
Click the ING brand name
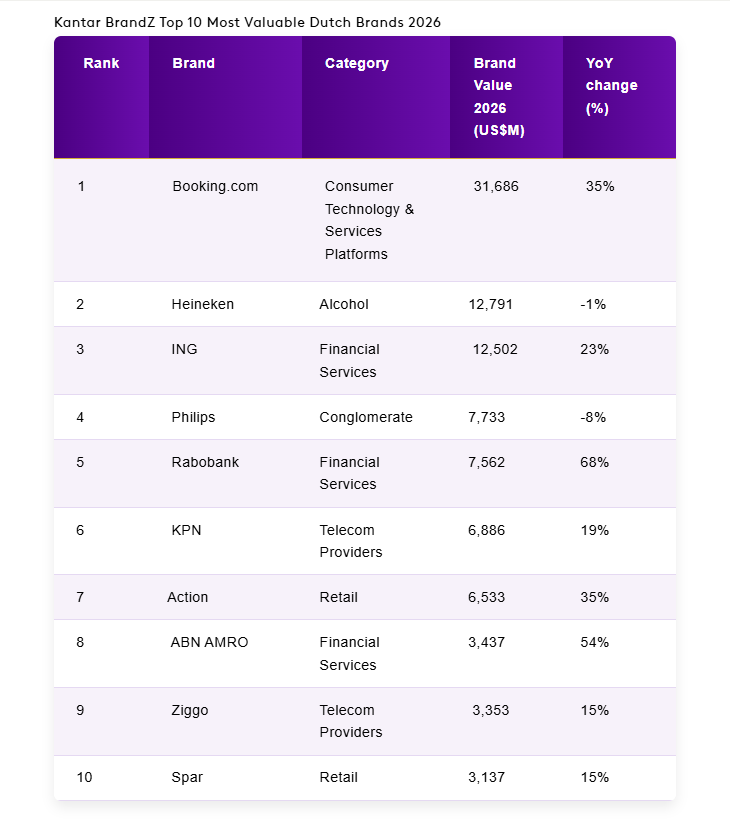[x=184, y=349]
